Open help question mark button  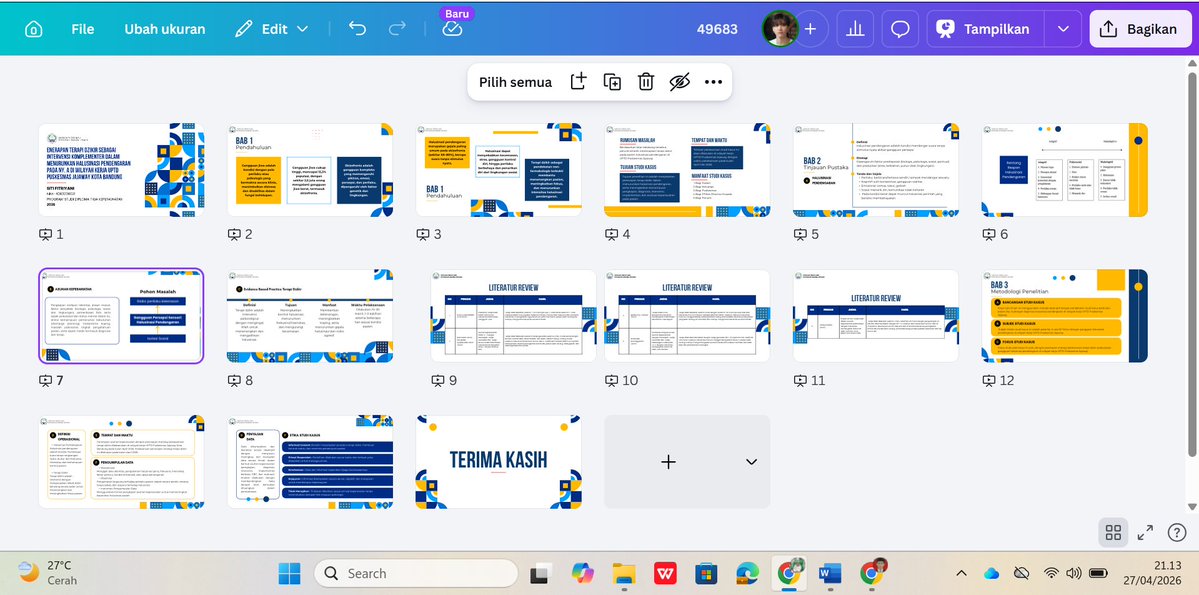1178,532
